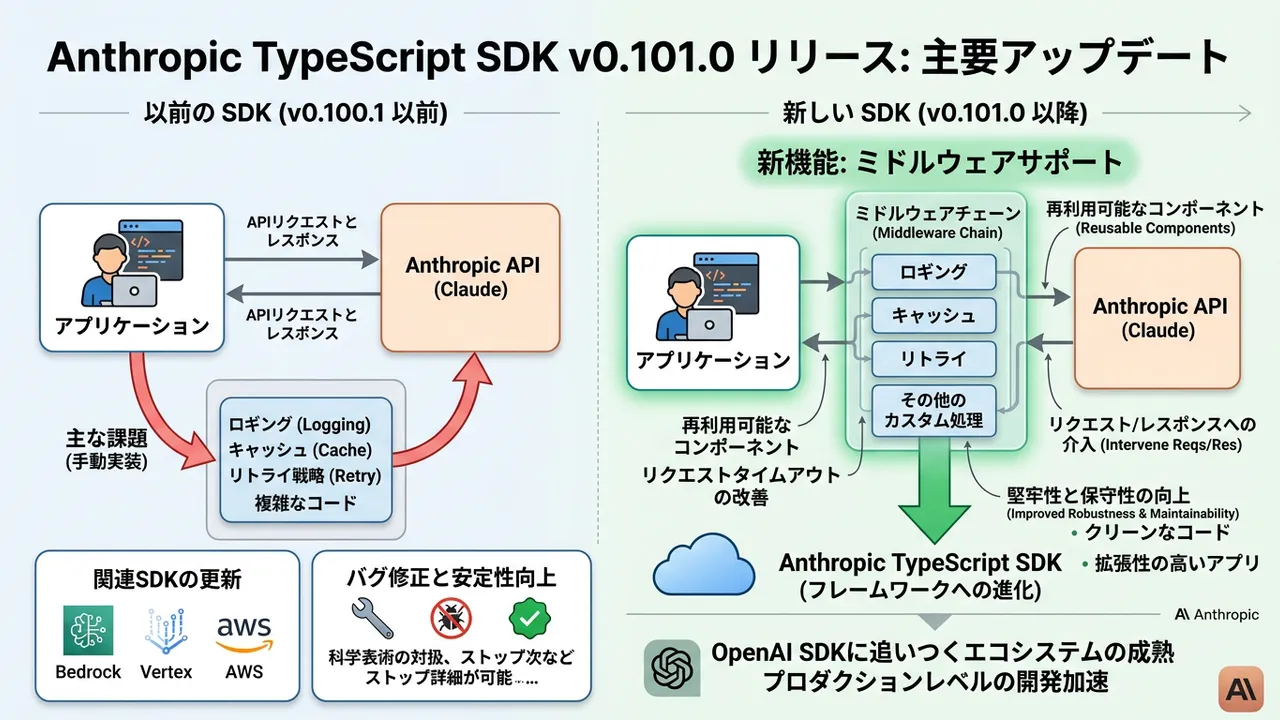Click the small Anthropic wordmark logo
Image resolution: width=1280 pixels, height=720 pixels.
pyautogui.click(x=1216, y=615)
